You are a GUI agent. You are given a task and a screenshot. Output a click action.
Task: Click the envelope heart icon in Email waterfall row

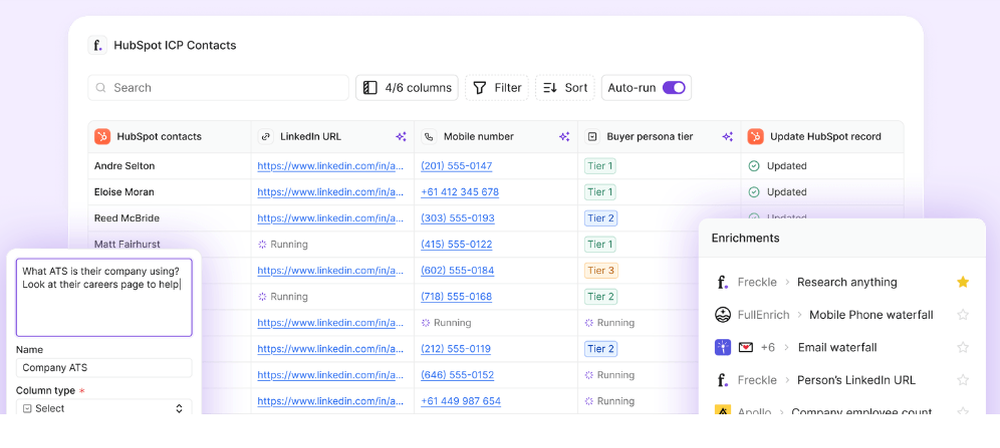(x=746, y=347)
